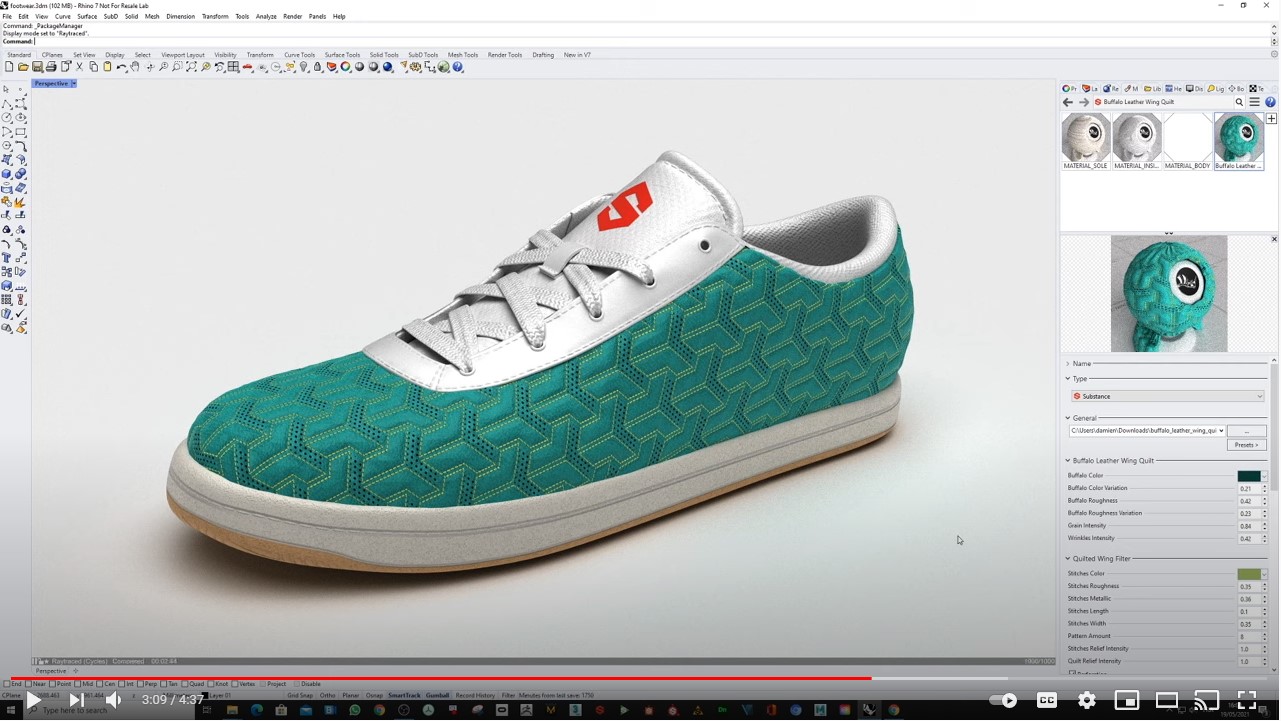The image size is (1281, 721).
Task: Switch to the Render Tools toolbar tab
Action: (x=505, y=55)
